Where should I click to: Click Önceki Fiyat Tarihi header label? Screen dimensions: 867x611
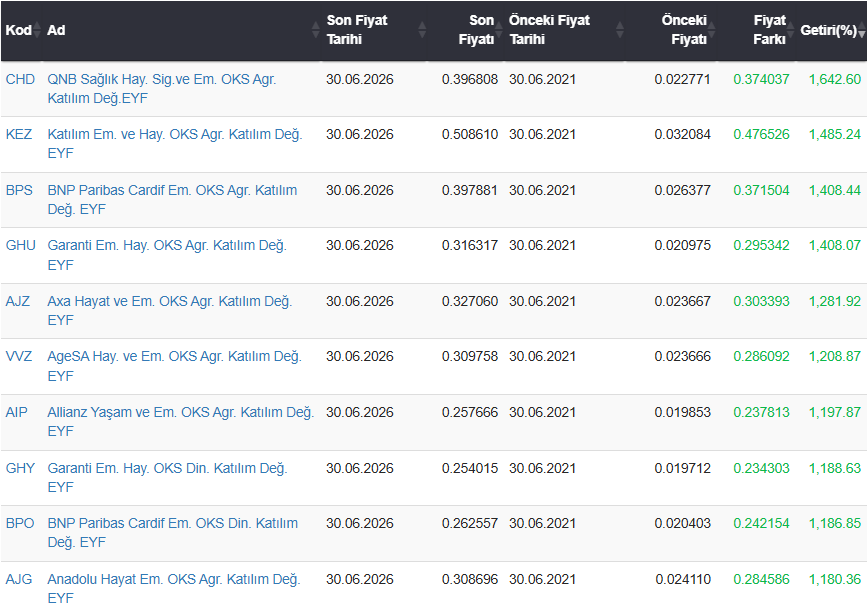pos(550,30)
